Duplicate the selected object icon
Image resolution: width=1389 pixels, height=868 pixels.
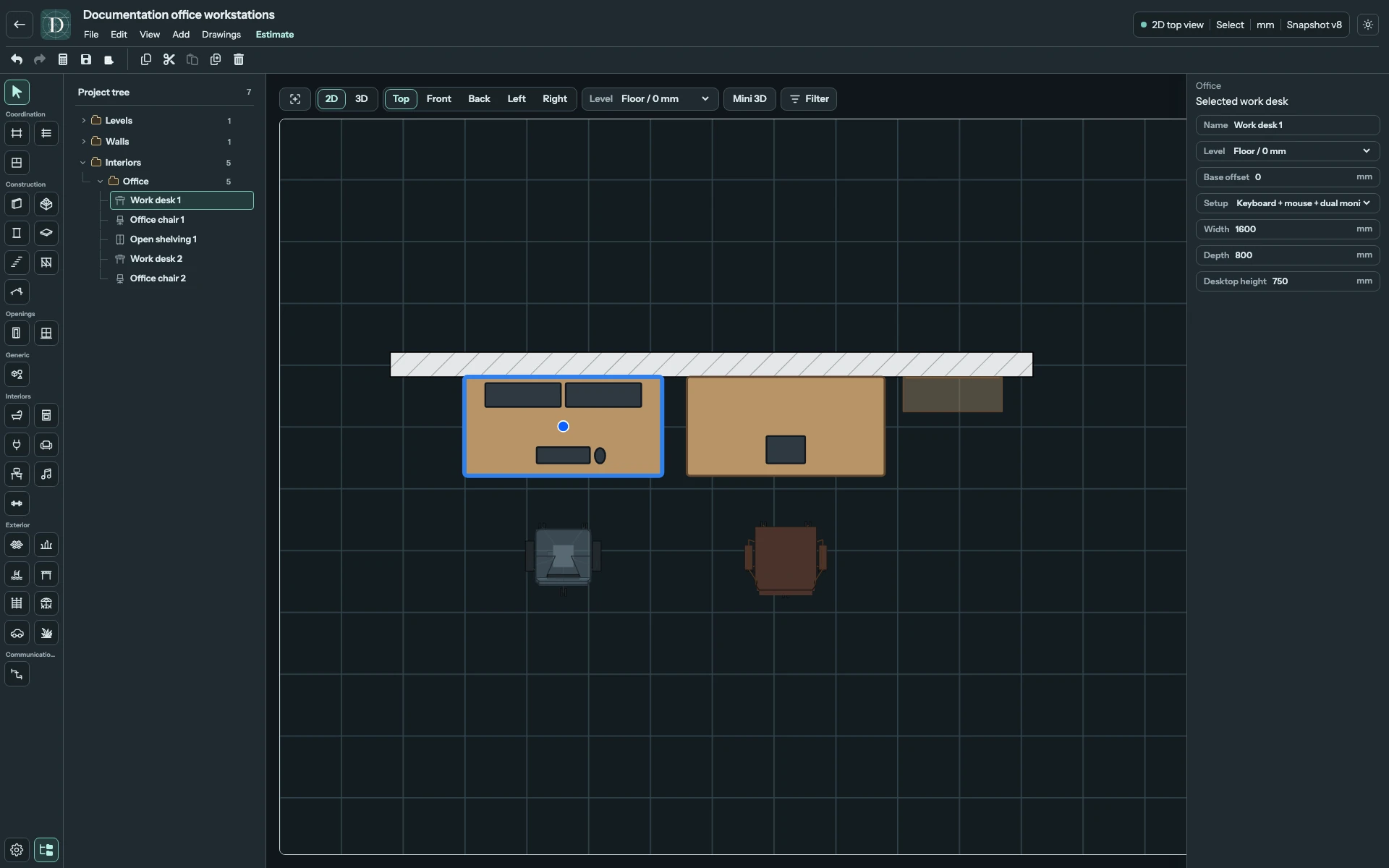(x=216, y=59)
